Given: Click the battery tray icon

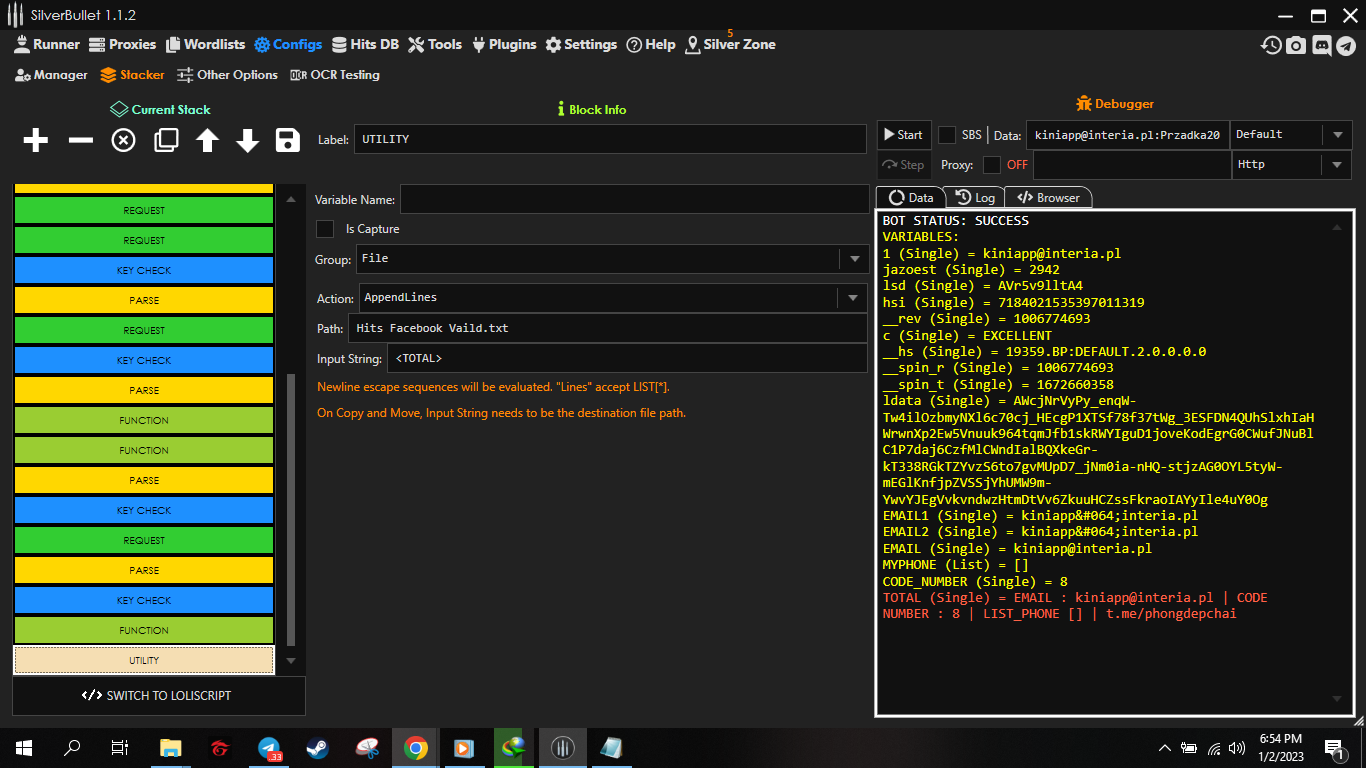Looking at the screenshot, I should (x=1189, y=747).
